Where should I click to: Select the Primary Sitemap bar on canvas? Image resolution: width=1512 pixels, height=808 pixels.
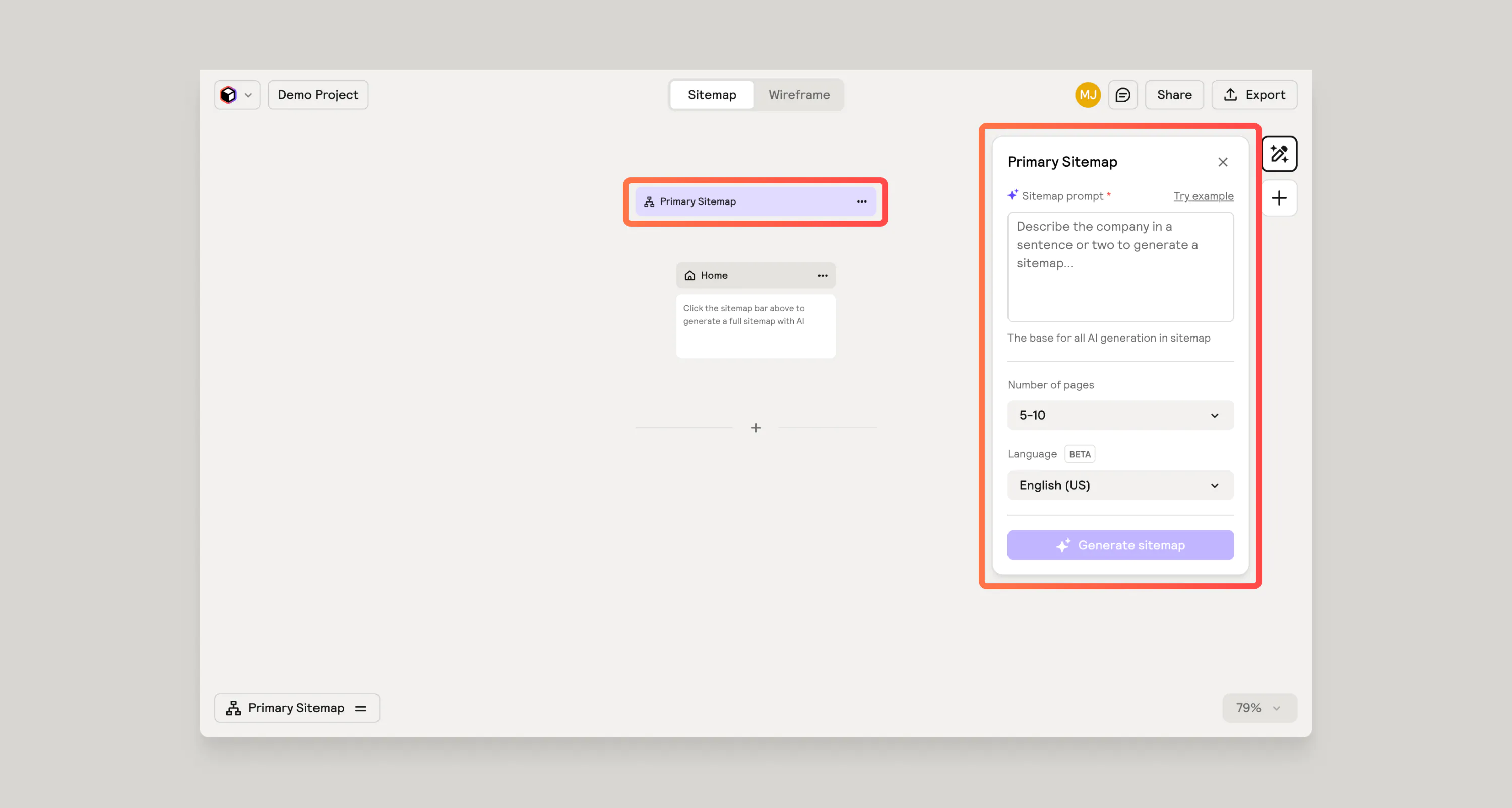[755, 201]
